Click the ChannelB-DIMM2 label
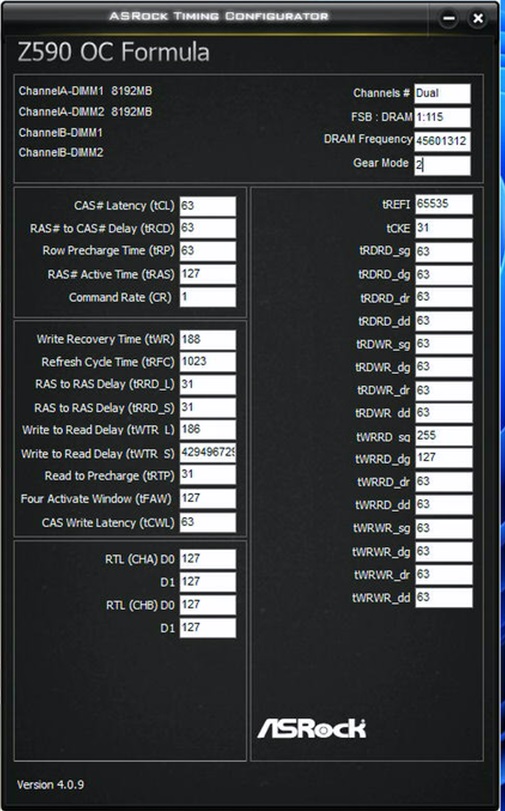The height and width of the screenshot is (811, 505). click(61, 153)
